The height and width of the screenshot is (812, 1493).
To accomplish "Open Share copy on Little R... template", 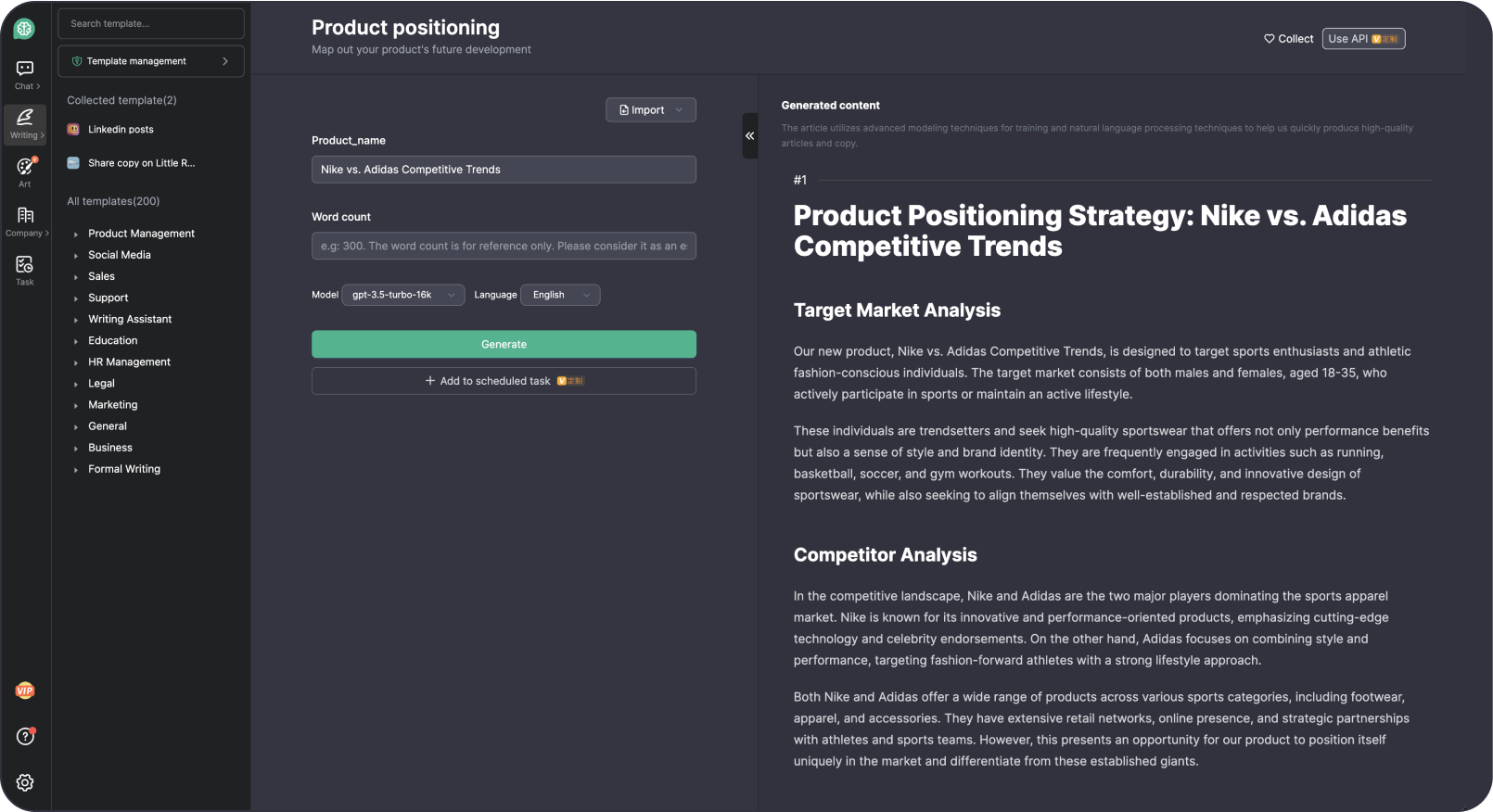I will pos(142,163).
